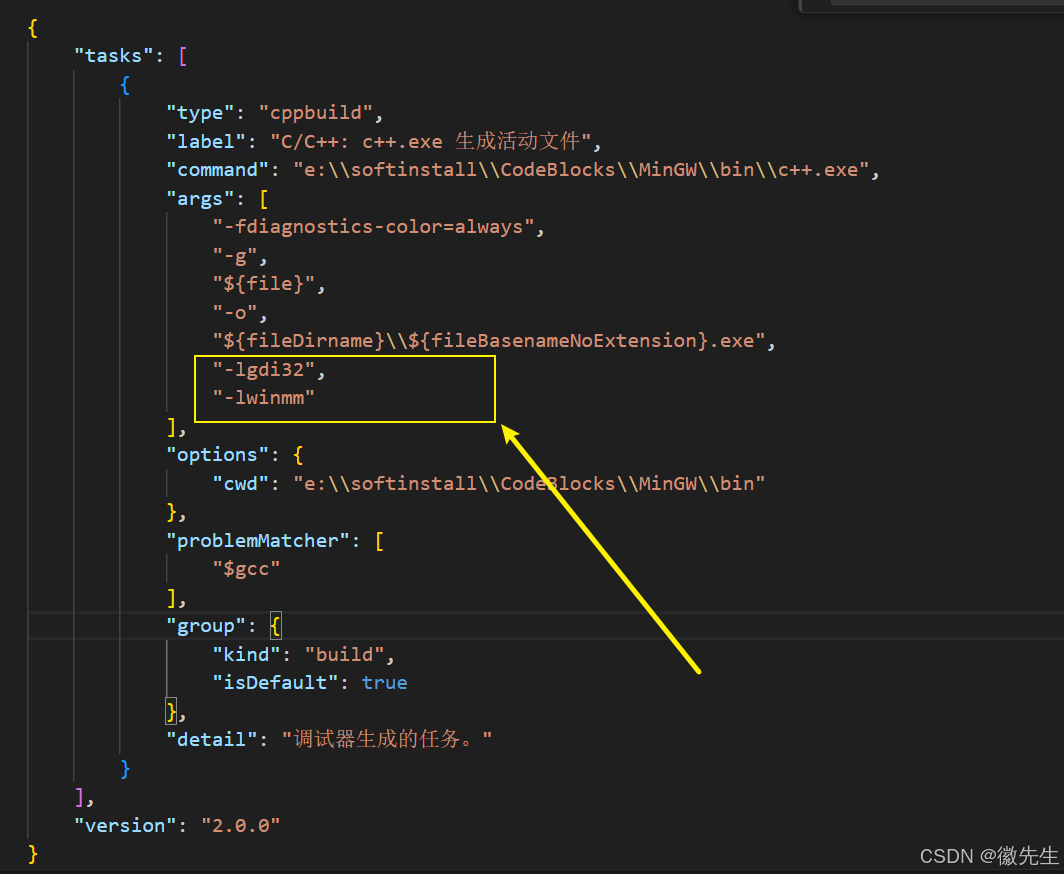
Task: Click the "-g" argument
Action: [235, 256]
